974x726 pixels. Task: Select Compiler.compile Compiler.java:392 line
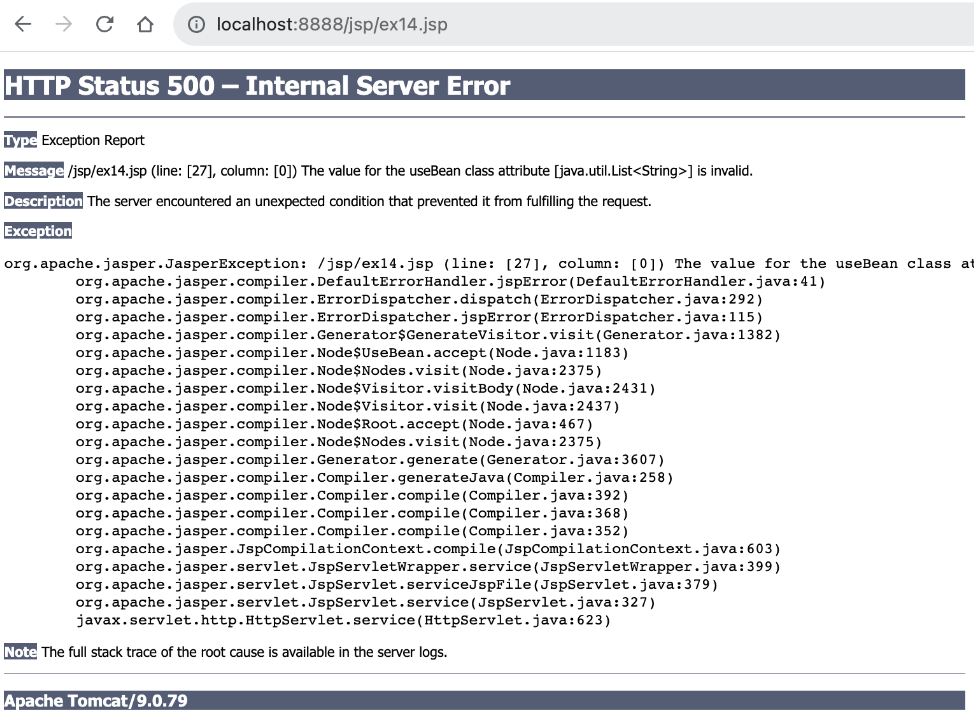[x=352, y=496]
